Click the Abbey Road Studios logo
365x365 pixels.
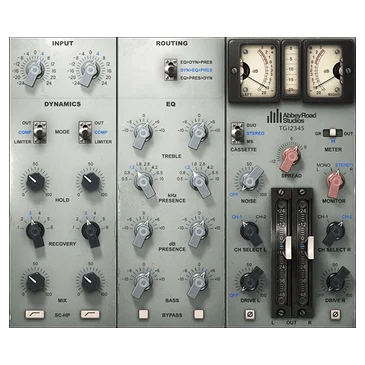[x=291, y=117]
